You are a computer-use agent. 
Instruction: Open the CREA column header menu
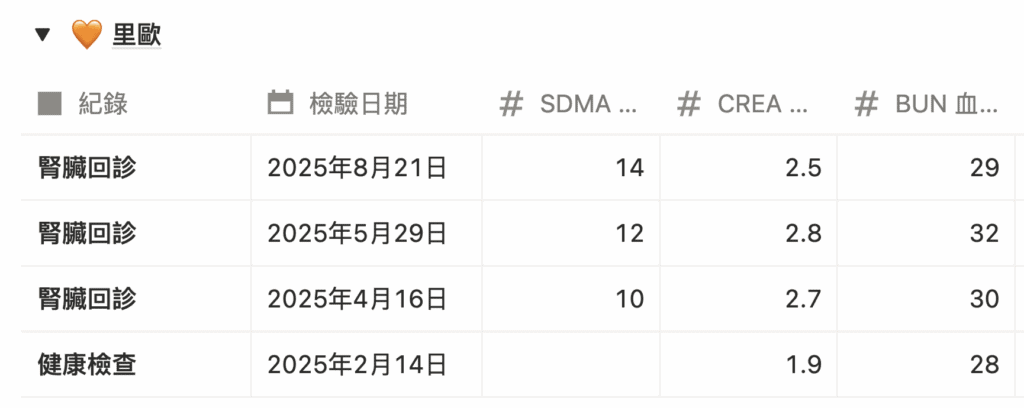[x=762, y=103]
